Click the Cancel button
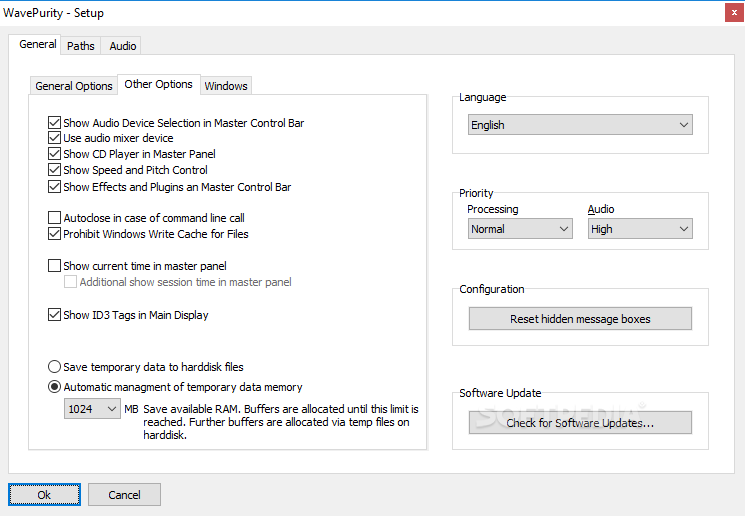The image size is (745, 516). pyautogui.click(x=124, y=495)
